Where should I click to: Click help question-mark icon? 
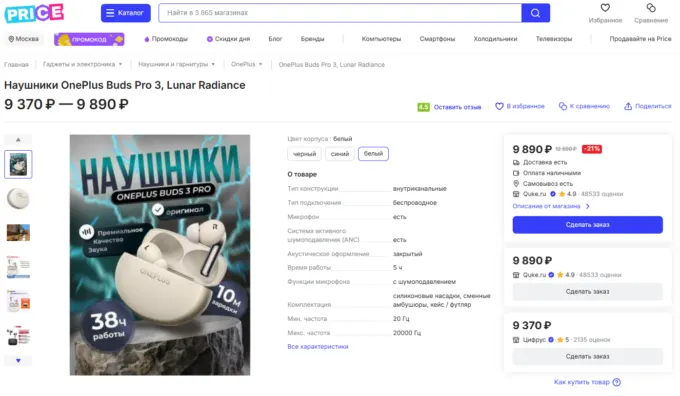(x=617, y=382)
